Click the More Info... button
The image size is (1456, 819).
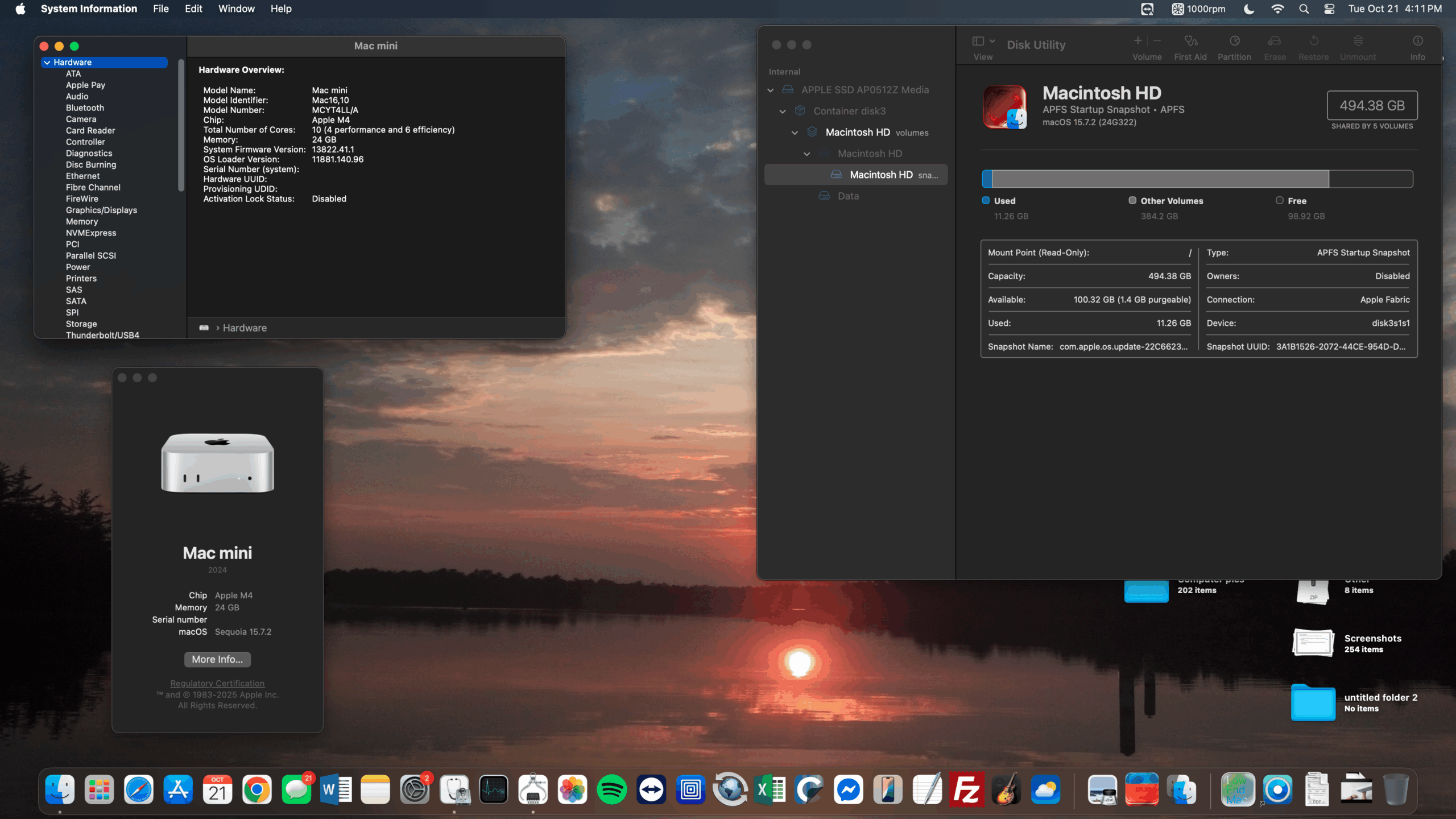217,659
